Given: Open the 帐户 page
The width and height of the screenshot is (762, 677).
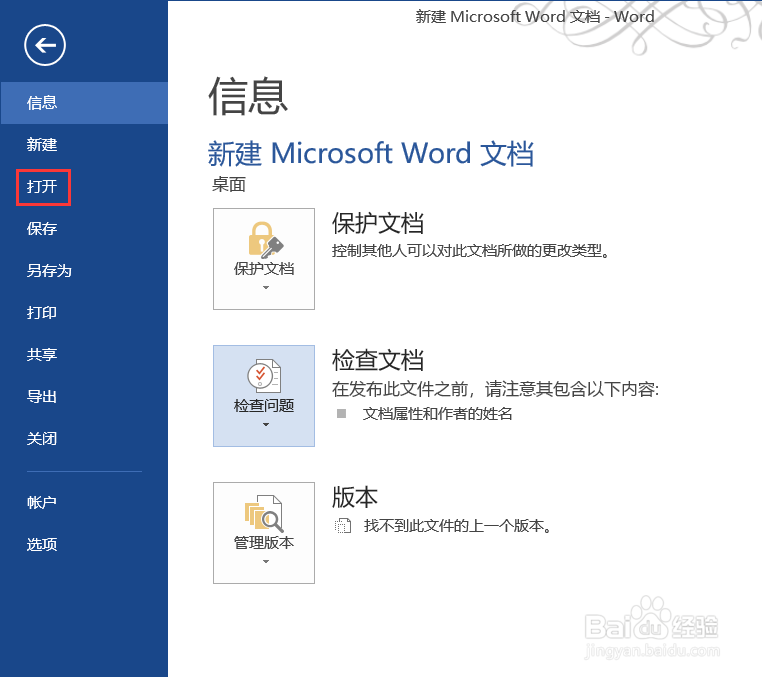Looking at the screenshot, I should [x=84, y=503].
